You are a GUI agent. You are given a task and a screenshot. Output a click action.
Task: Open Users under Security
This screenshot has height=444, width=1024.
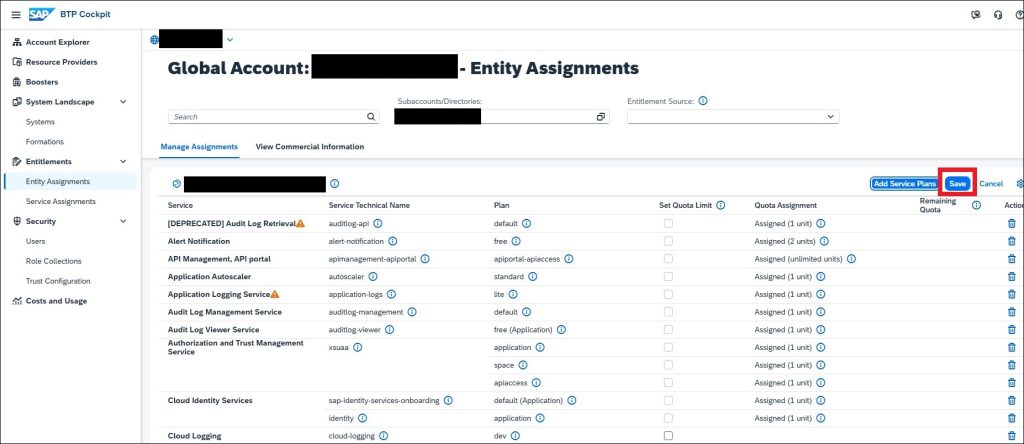[x=35, y=242]
